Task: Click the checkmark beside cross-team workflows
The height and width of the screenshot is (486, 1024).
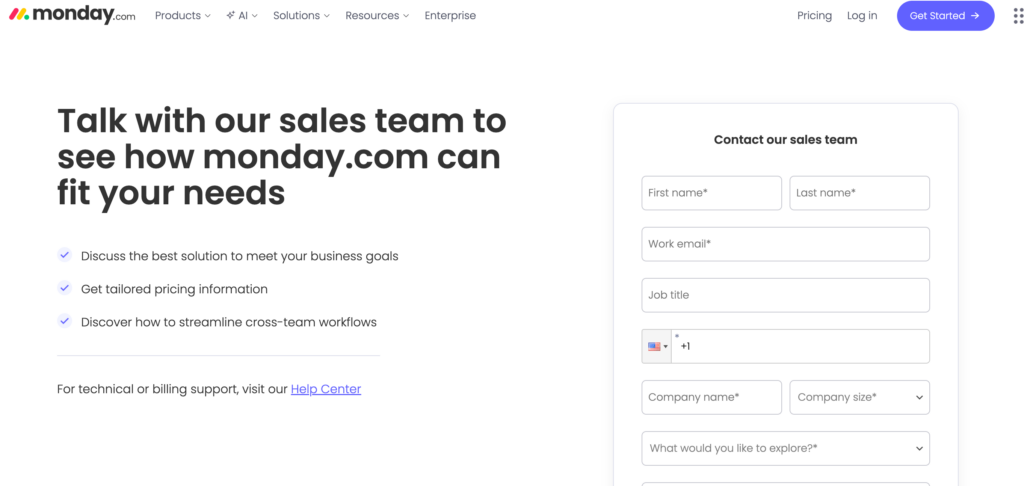Action: 64,322
